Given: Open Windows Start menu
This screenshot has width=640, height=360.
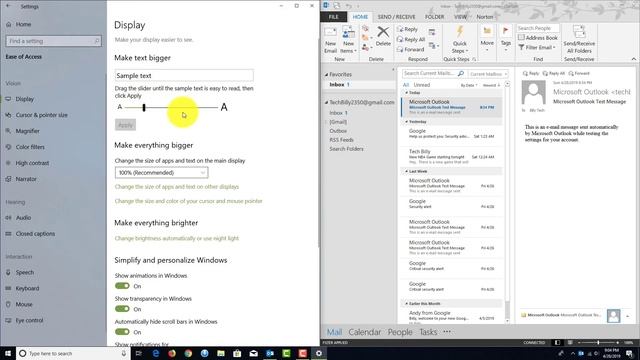Looking at the screenshot, I should tap(8, 353).
